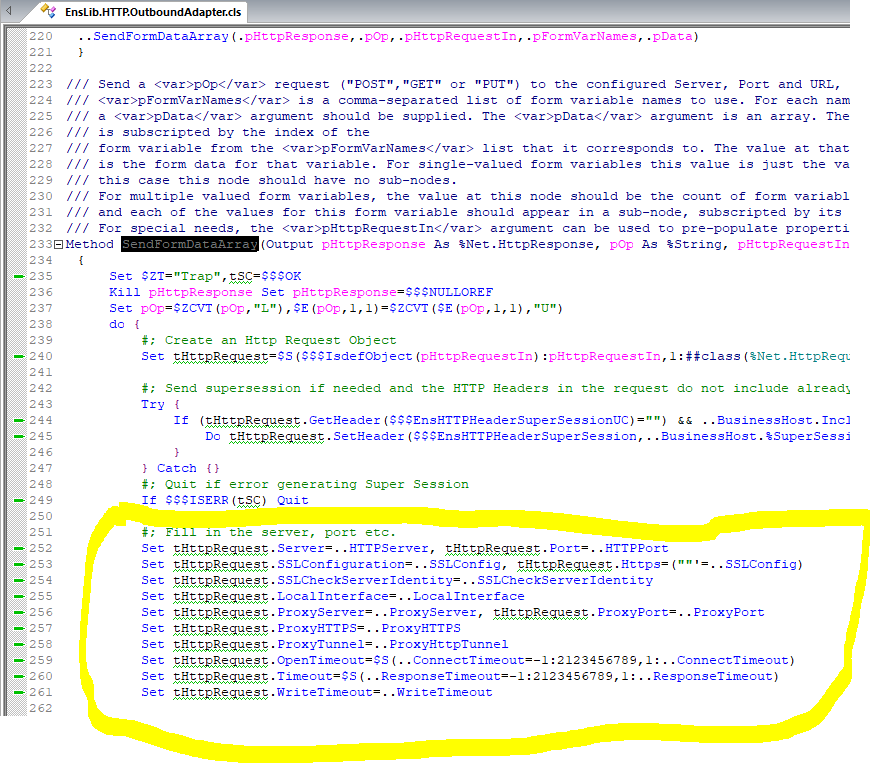870x763 pixels.
Task: Click $$$ISERR(tSC) on line 249
Action: (x=216, y=501)
